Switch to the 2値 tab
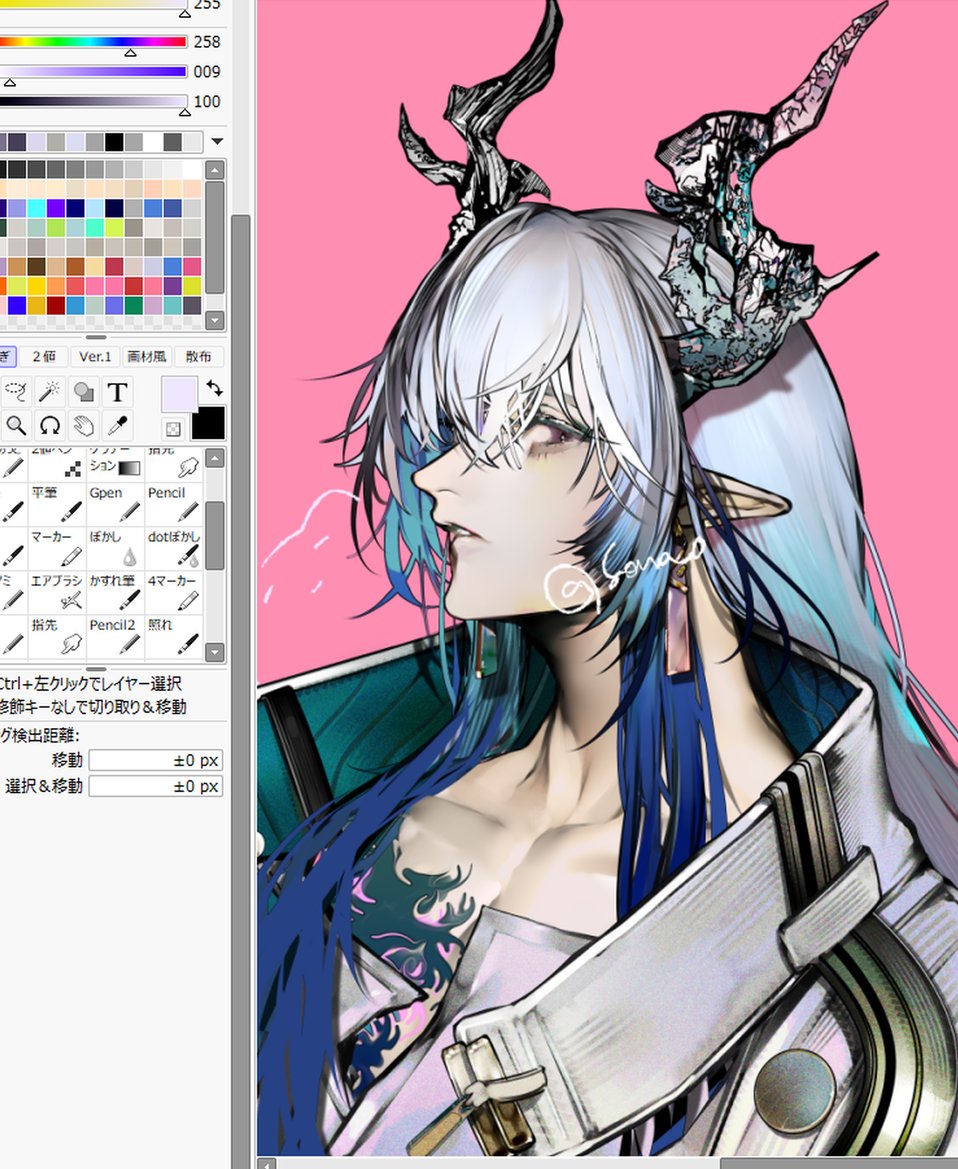This screenshot has height=1169, width=958. coord(44,356)
